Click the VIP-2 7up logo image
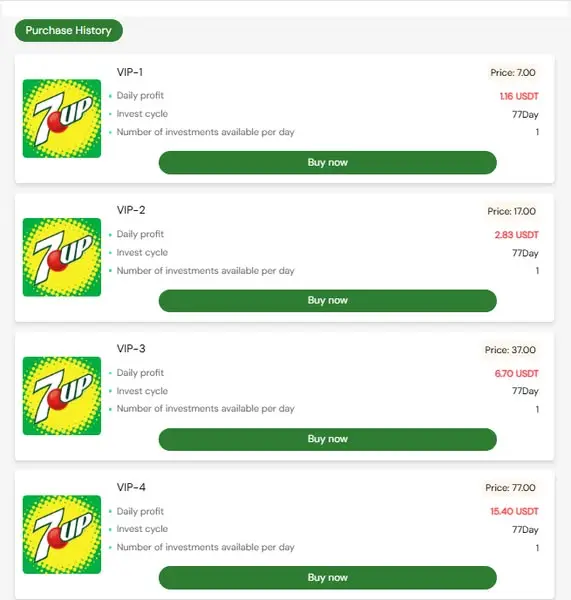The width and height of the screenshot is (571, 600). tap(62, 257)
